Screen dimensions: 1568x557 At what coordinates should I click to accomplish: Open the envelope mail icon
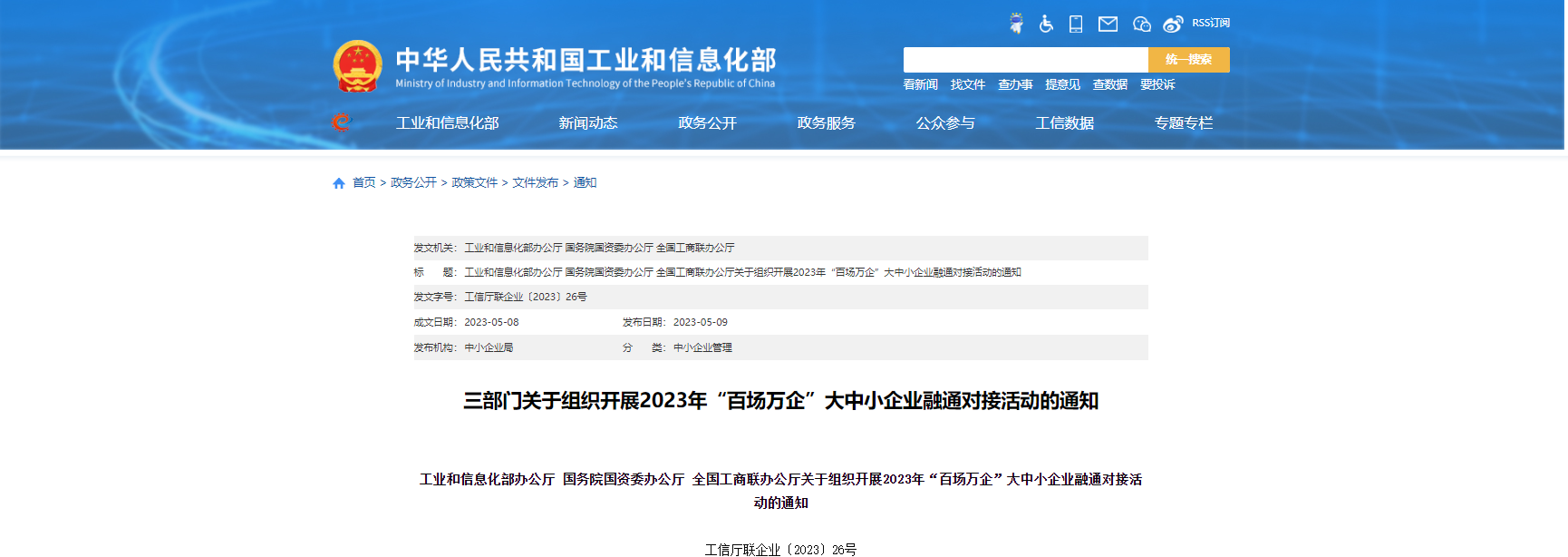[1108, 24]
